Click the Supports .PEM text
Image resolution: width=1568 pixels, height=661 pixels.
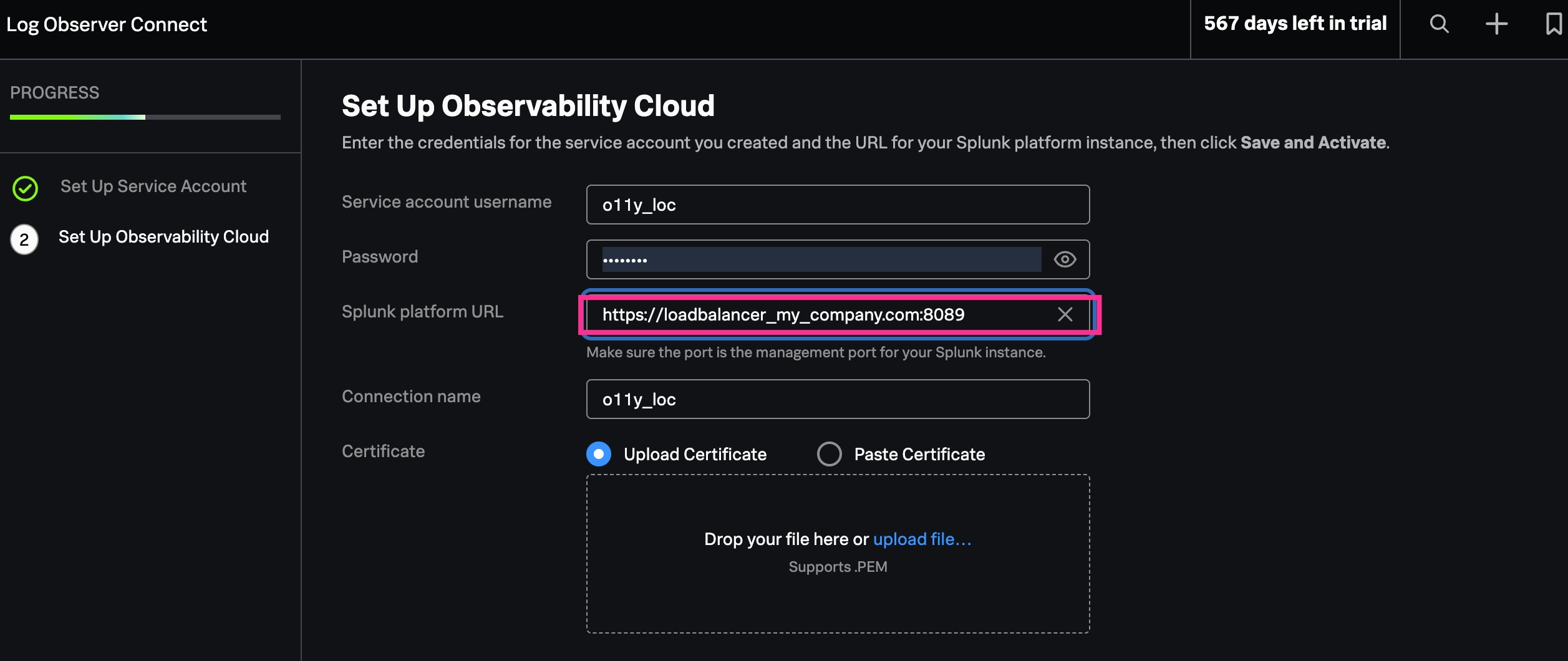[x=838, y=567]
